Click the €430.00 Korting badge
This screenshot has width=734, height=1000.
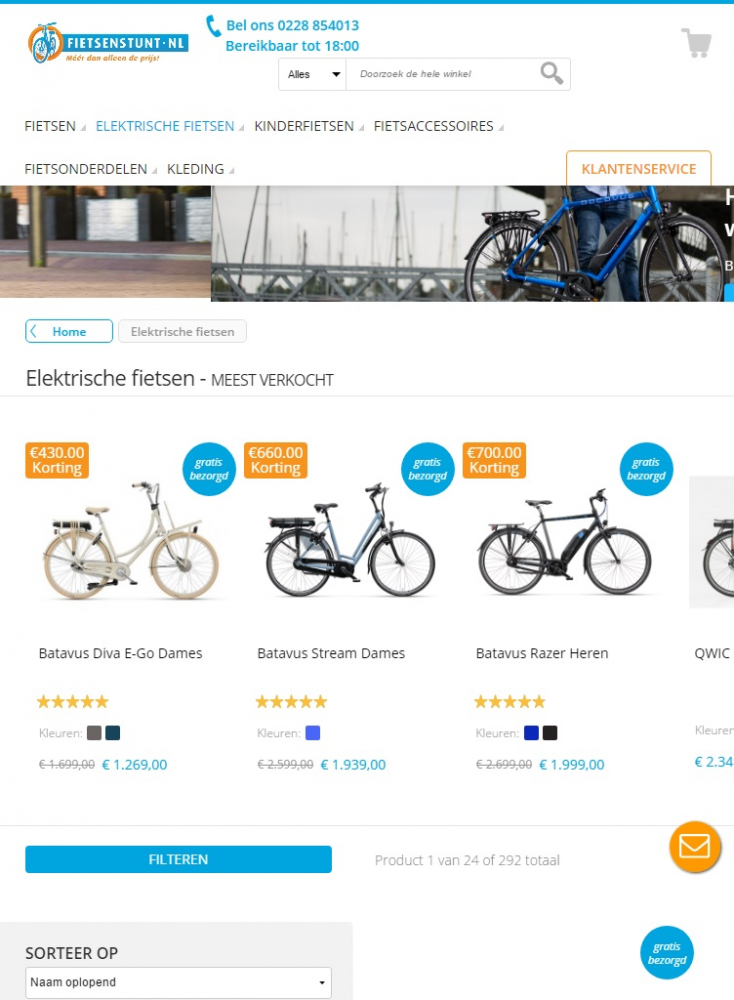[57, 460]
